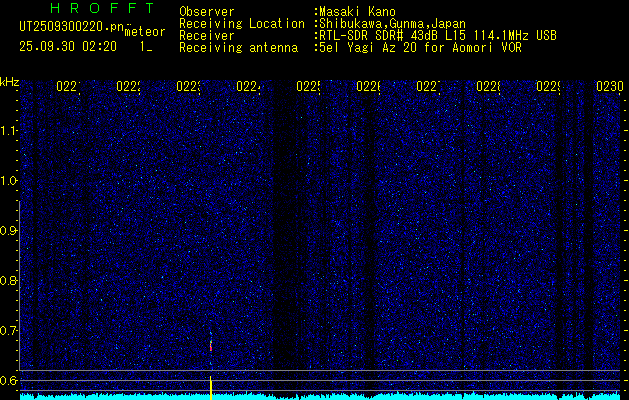Click the 0225 time axis label

[x=308, y=86]
